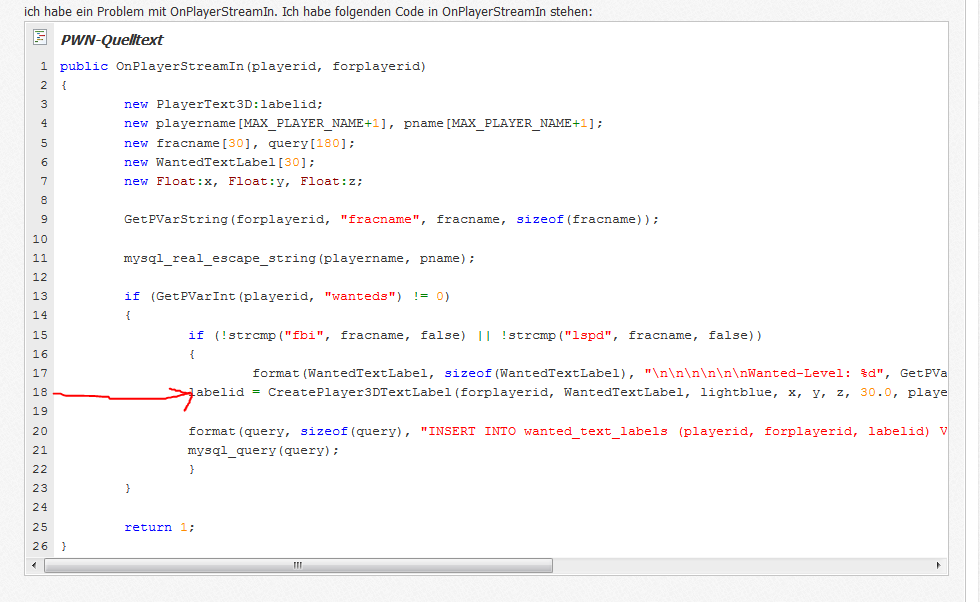Click the empty scrollbar track right of thumb
Viewport: 980px width, 602px height.
(740, 565)
